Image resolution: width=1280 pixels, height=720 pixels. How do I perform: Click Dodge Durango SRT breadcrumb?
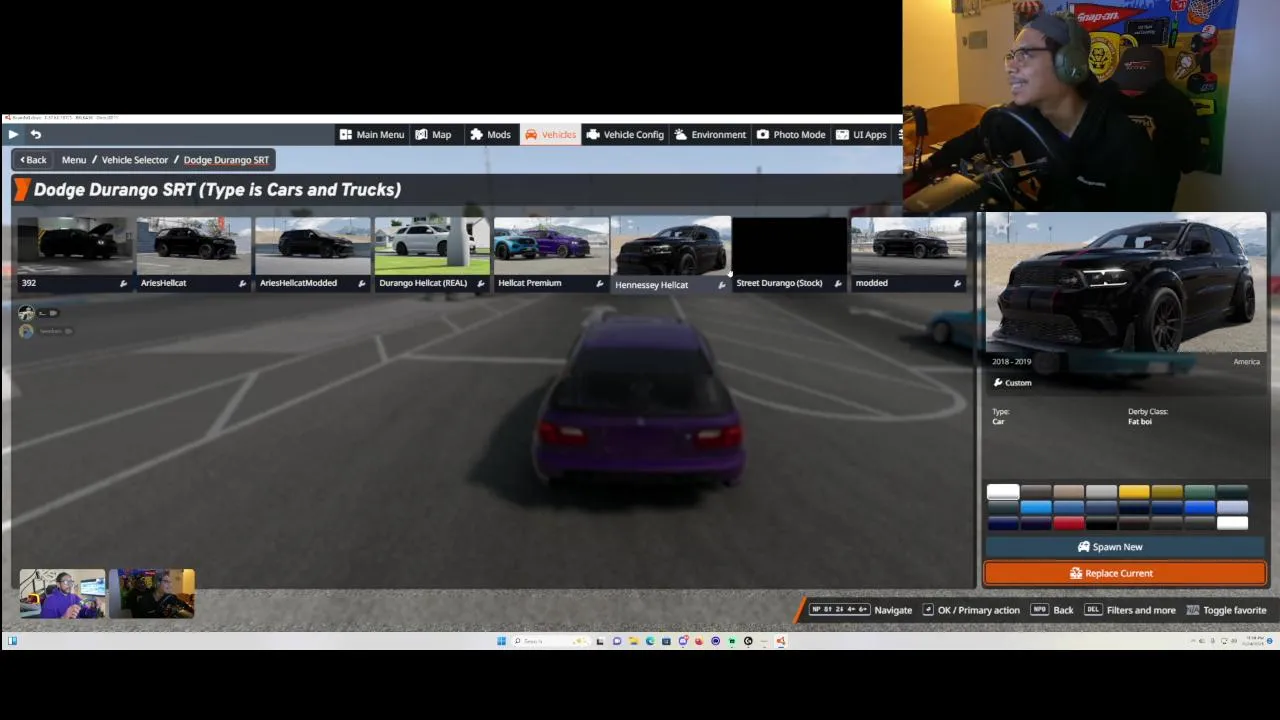point(226,160)
